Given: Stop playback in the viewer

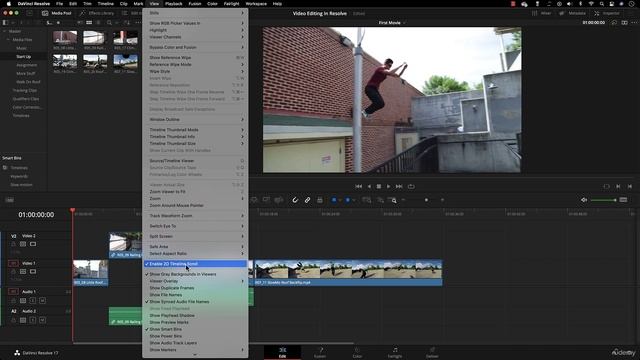Looking at the screenshot, I should click(379, 187).
